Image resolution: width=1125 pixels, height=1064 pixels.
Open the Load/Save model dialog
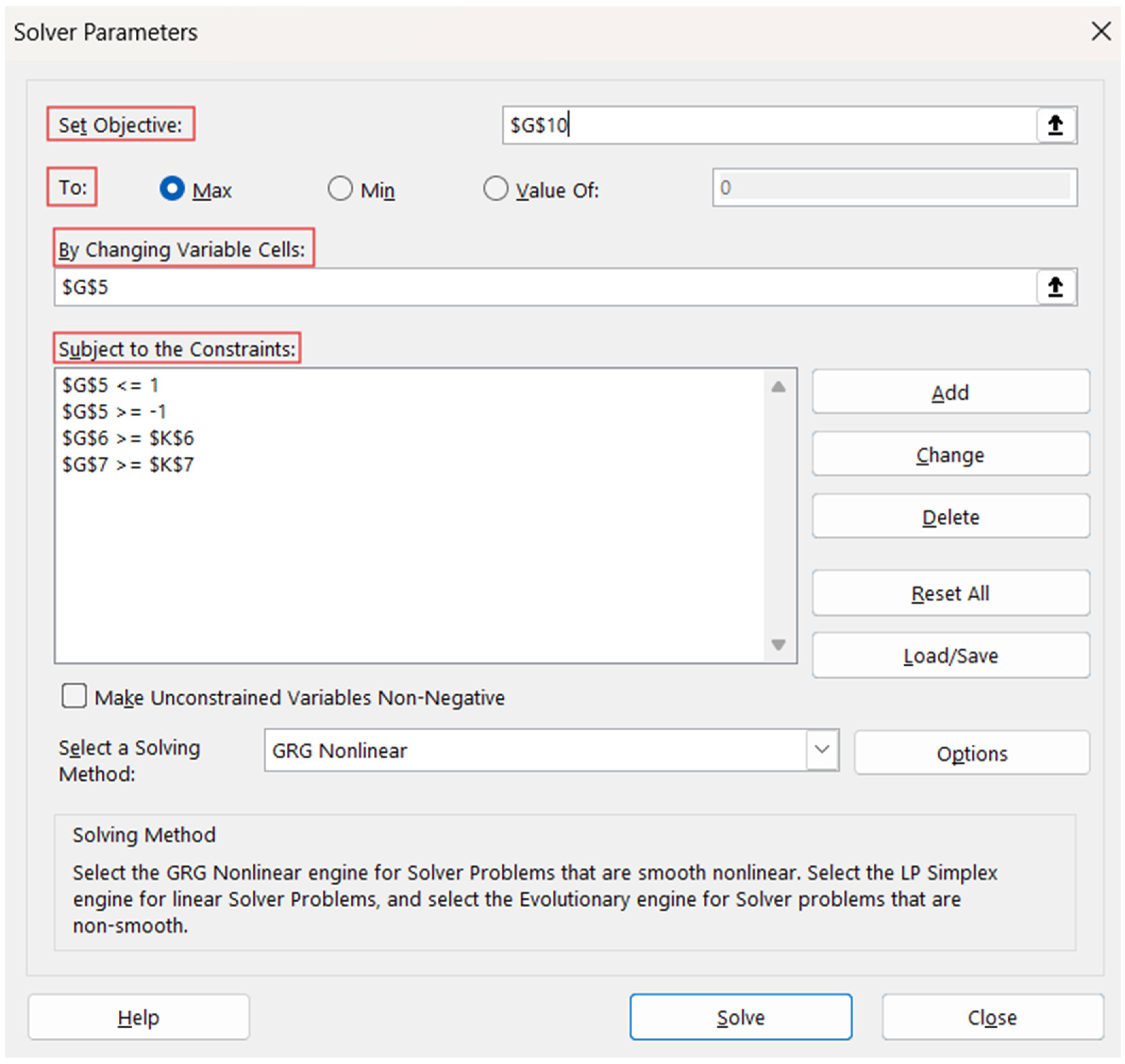pos(950,655)
